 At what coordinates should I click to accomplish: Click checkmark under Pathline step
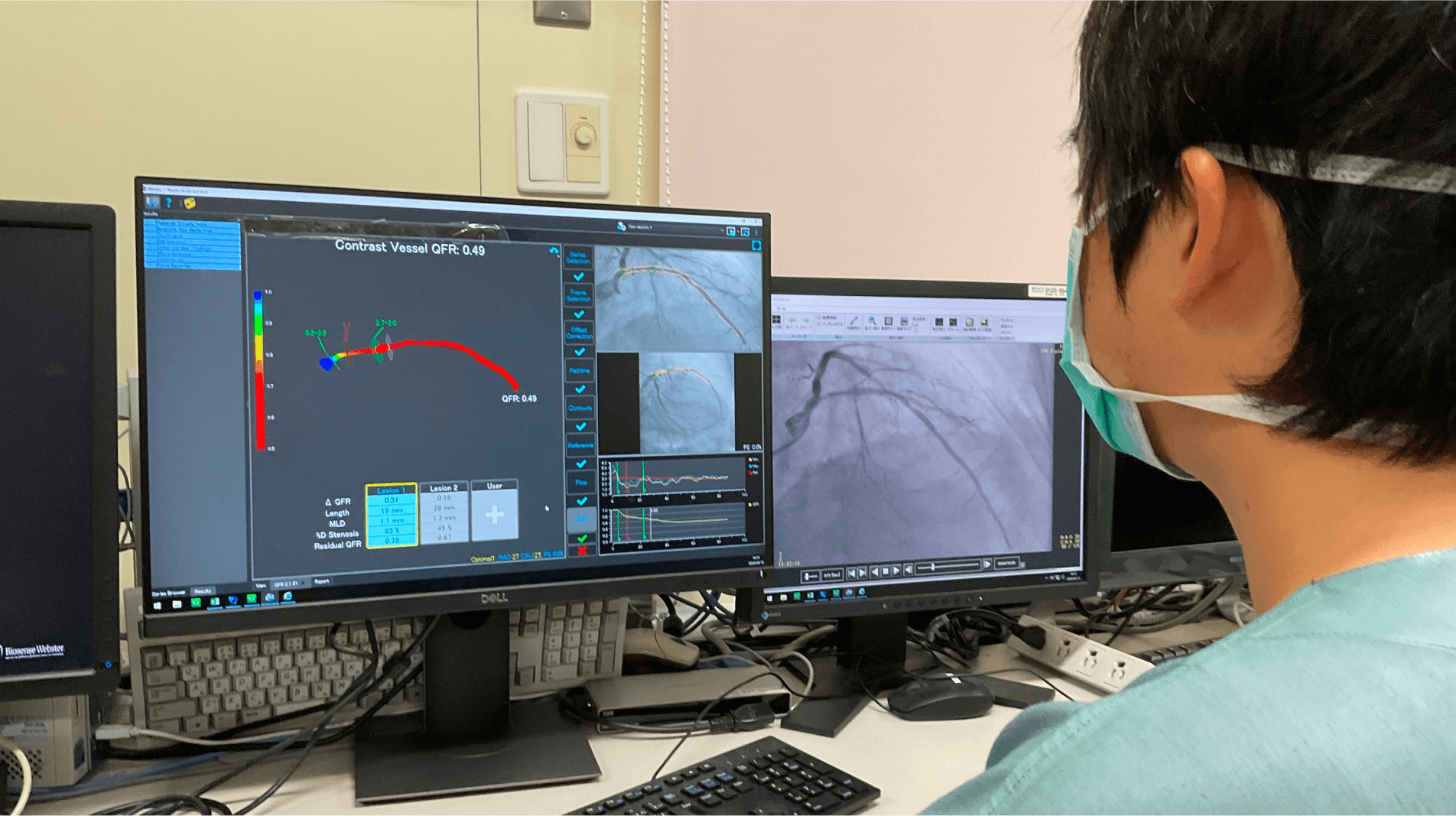580,389
